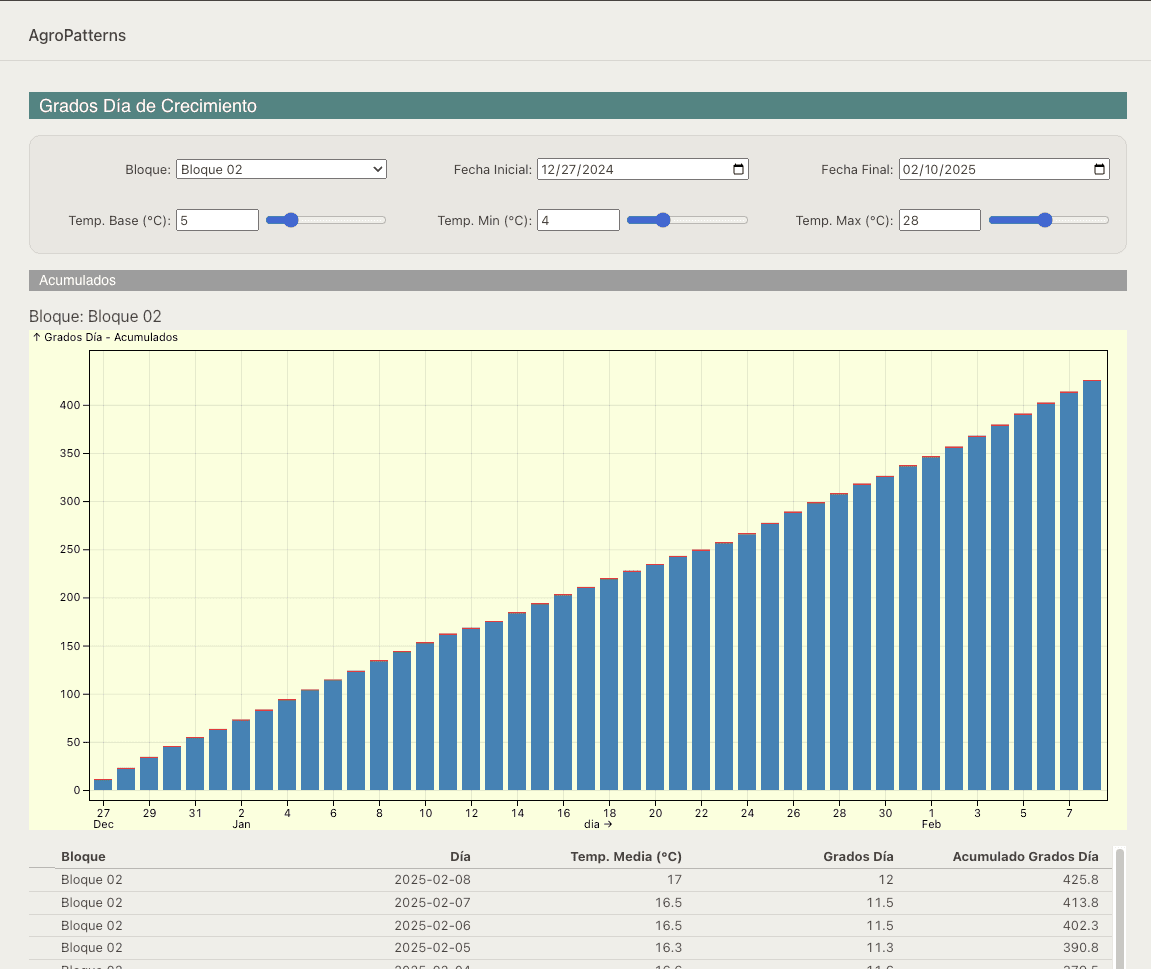Expand the Bloque dropdown
Viewport: 1151px width, 969px height.
(281, 170)
